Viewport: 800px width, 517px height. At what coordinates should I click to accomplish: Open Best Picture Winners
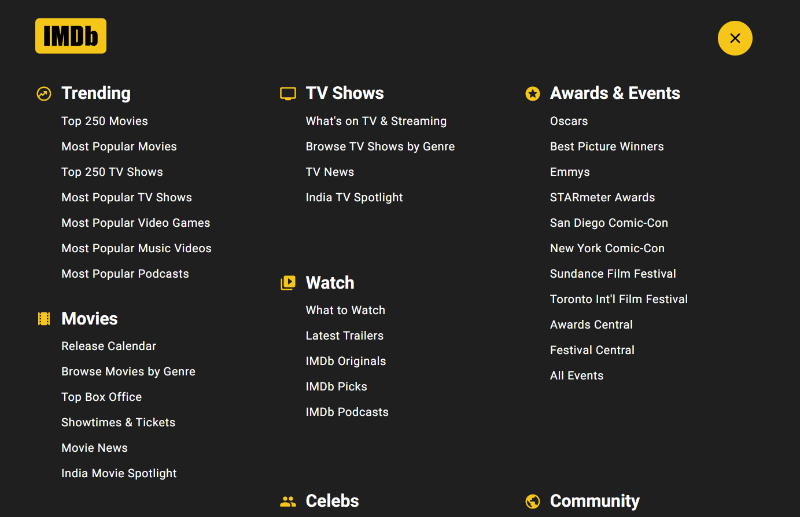(x=607, y=146)
